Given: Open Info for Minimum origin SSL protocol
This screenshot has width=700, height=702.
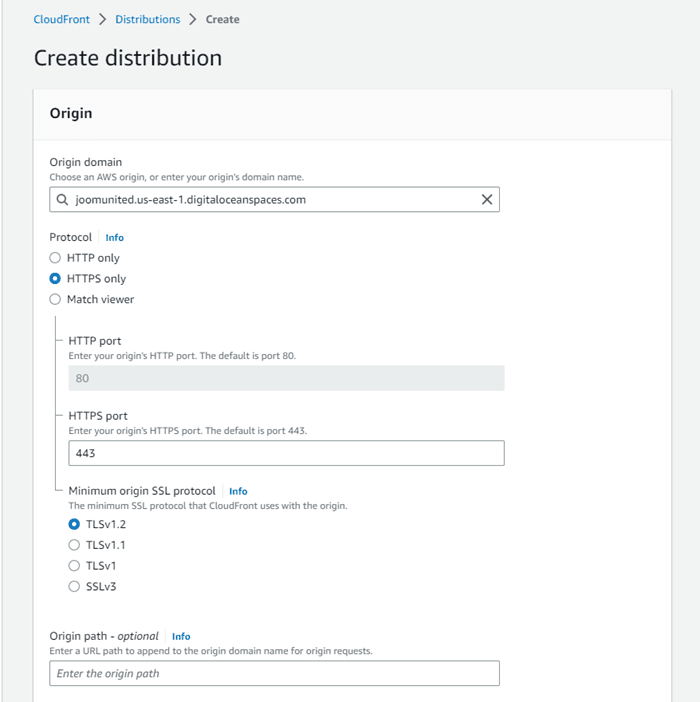Looking at the screenshot, I should [238, 491].
